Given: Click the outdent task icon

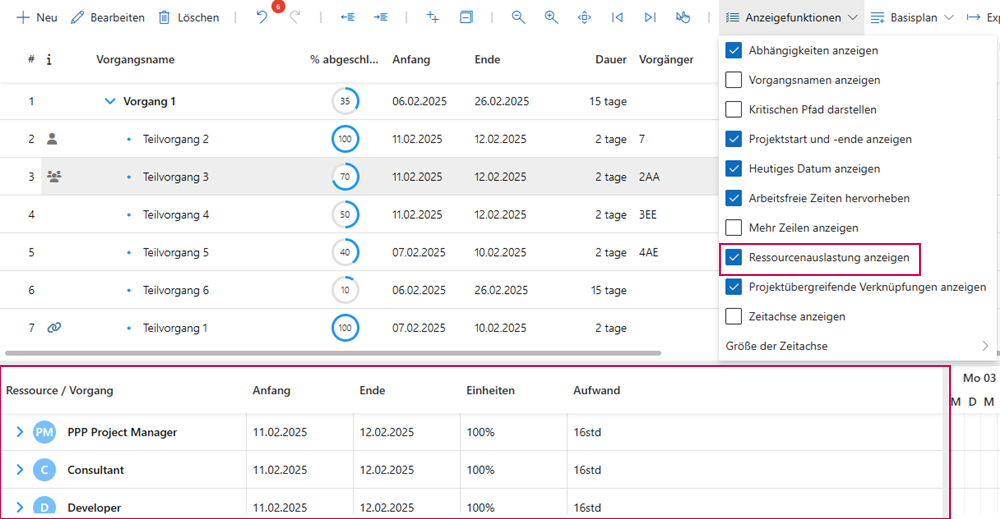Looking at the screenshot, I should [347, 18].
